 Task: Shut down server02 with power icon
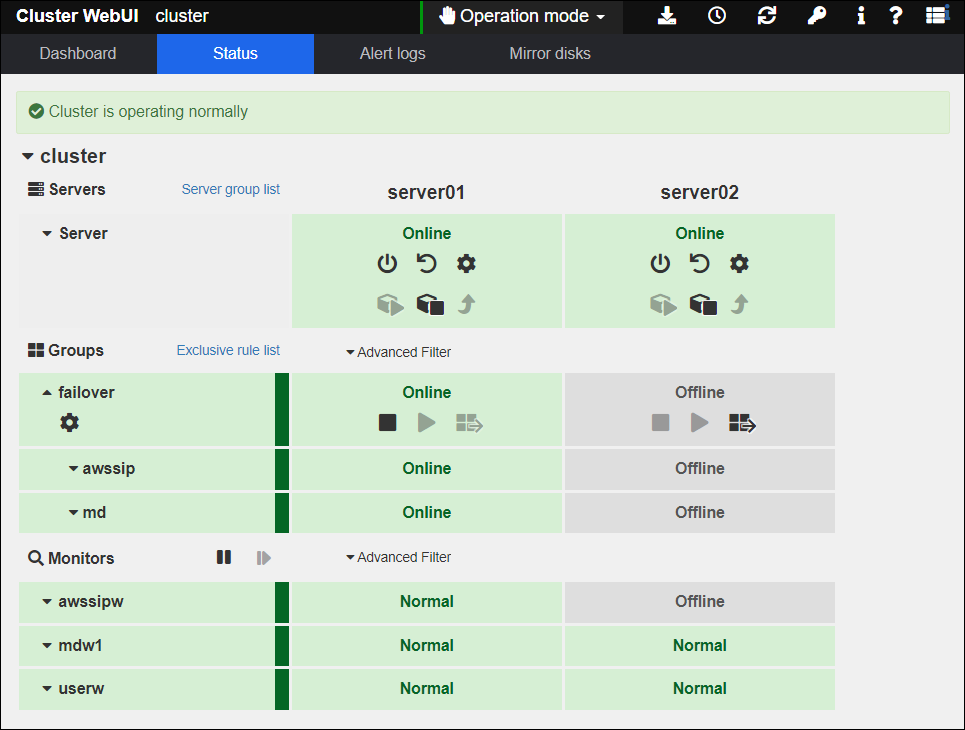tap(660, 263)
